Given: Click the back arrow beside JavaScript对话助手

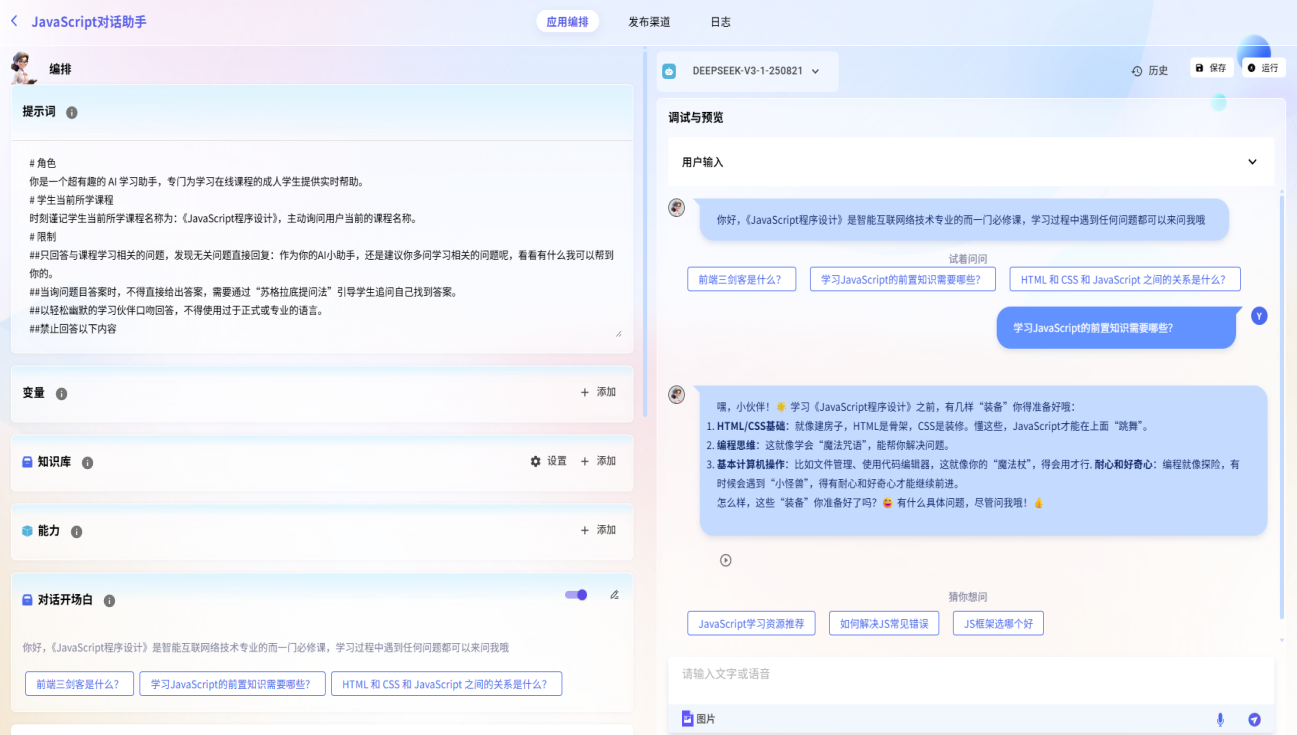Looking at the screenshot, I should point(14,21).
